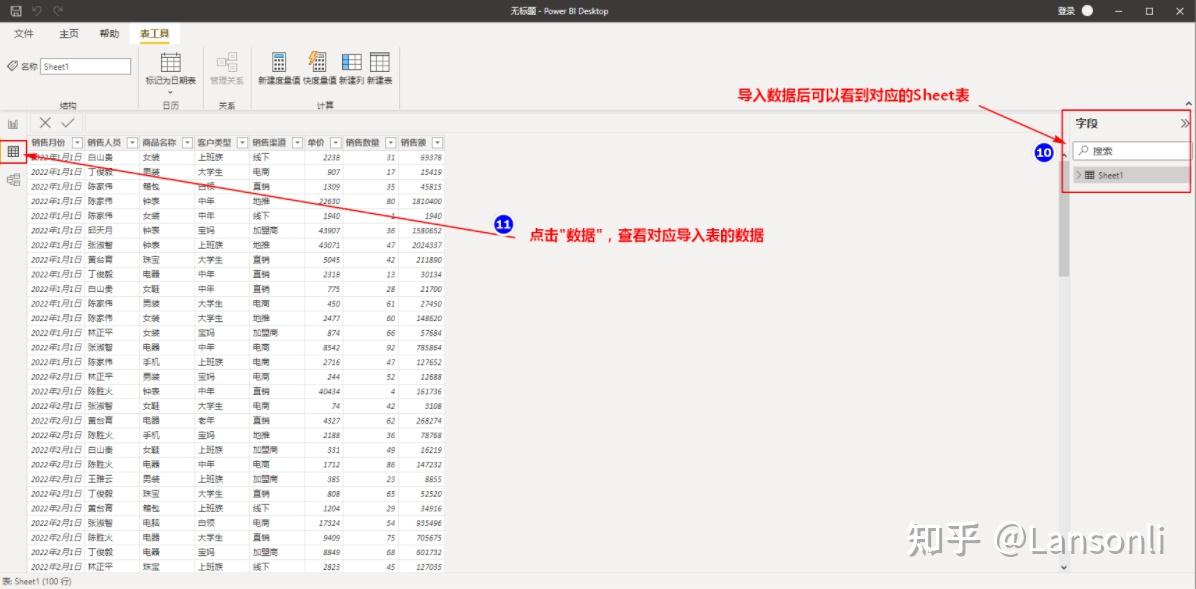1196x589 pixels.
Task: Switch to Report view in left sidebar
Action: pyautogui.click(x=13, y=124)
